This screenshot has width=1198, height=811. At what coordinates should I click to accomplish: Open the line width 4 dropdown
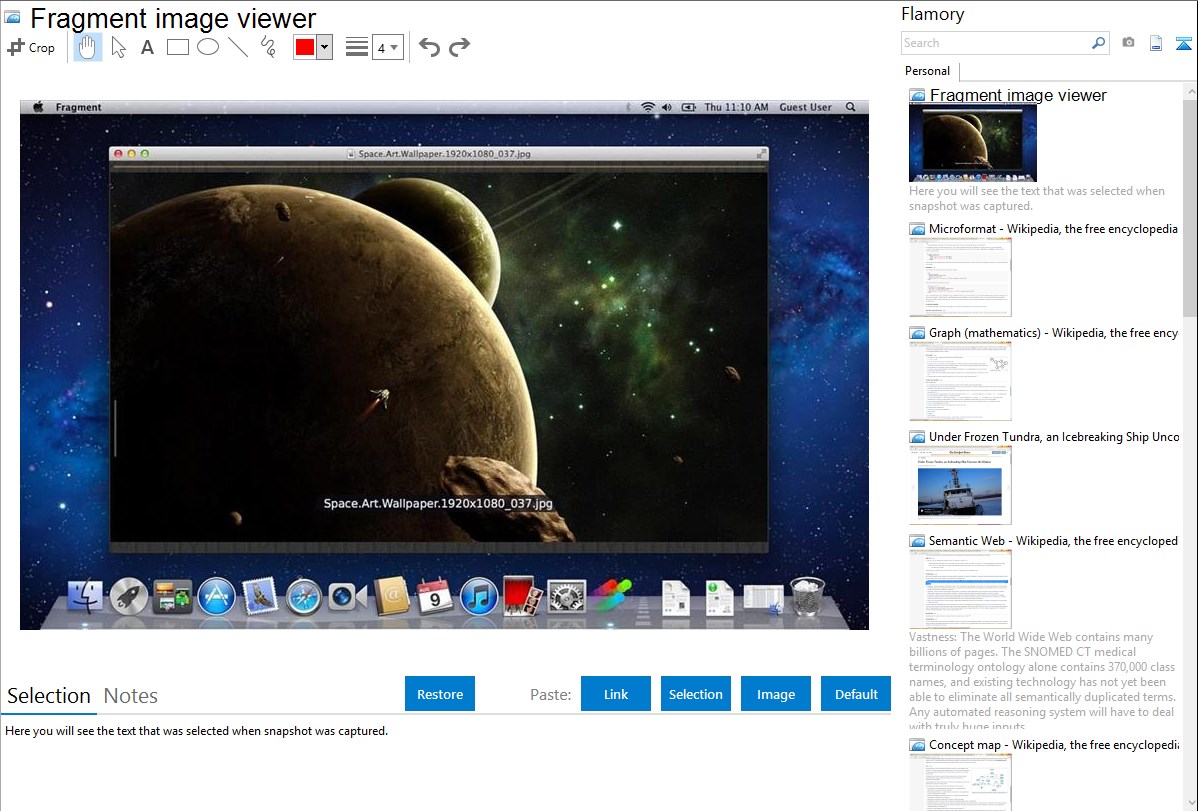[x=387, y=47]
